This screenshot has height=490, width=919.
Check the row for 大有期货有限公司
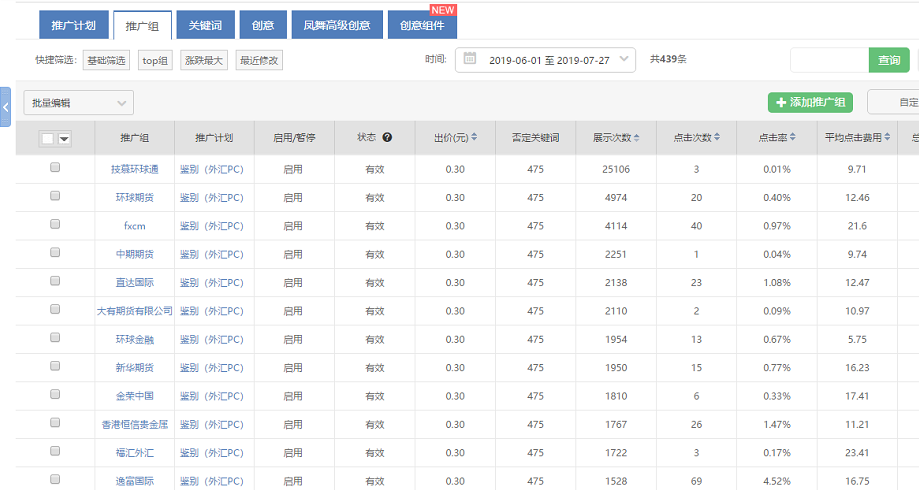tap(55, 309)
